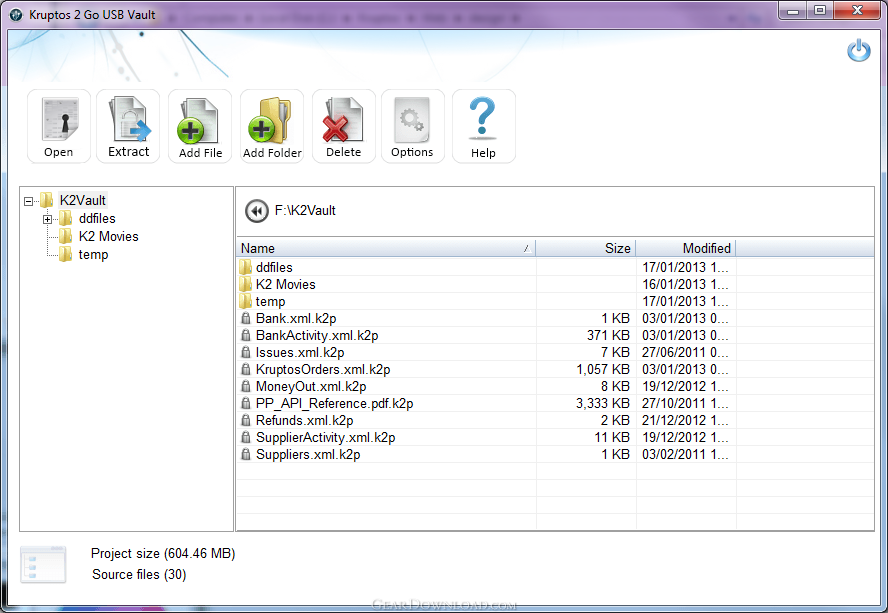888x613 pixels.
Task: Select the temp folder in the tree
Action: tap(93, 255)
